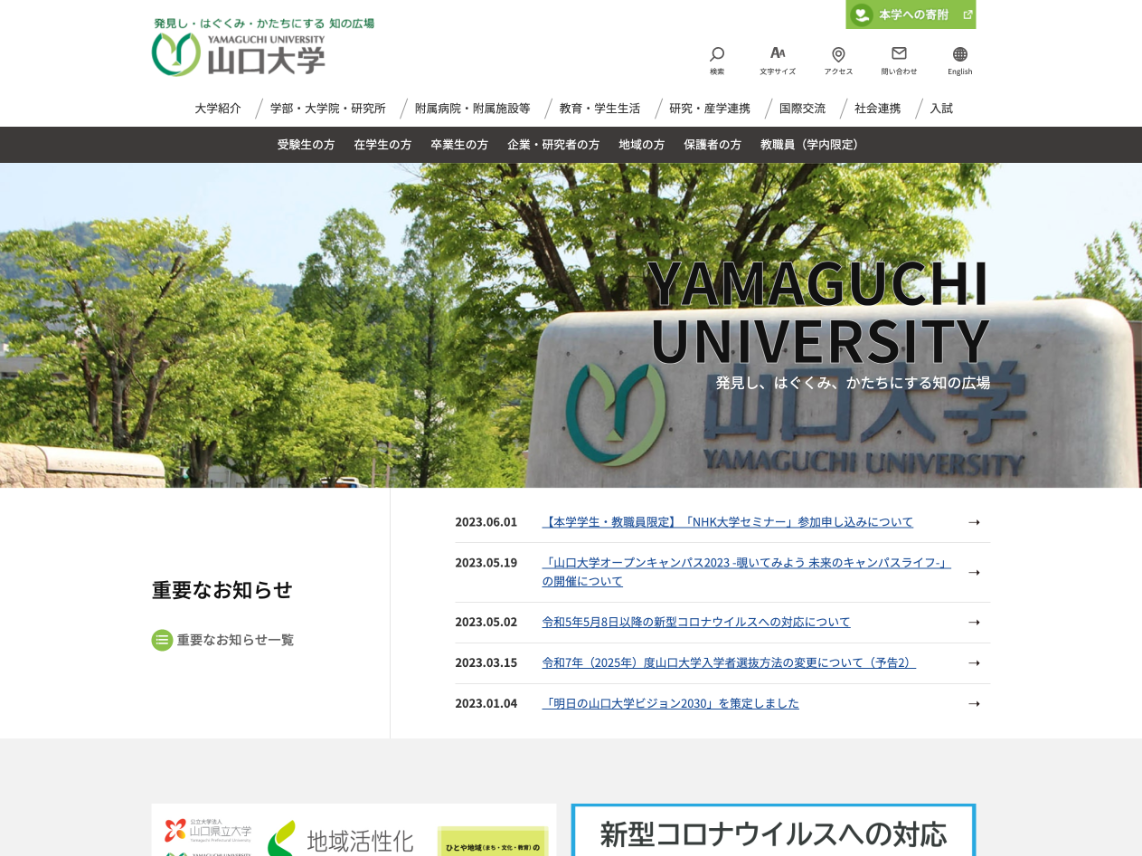Open the 学部・大学院・研究所 menu
This screenshot has height=856, width=1142.
(328, 109)
